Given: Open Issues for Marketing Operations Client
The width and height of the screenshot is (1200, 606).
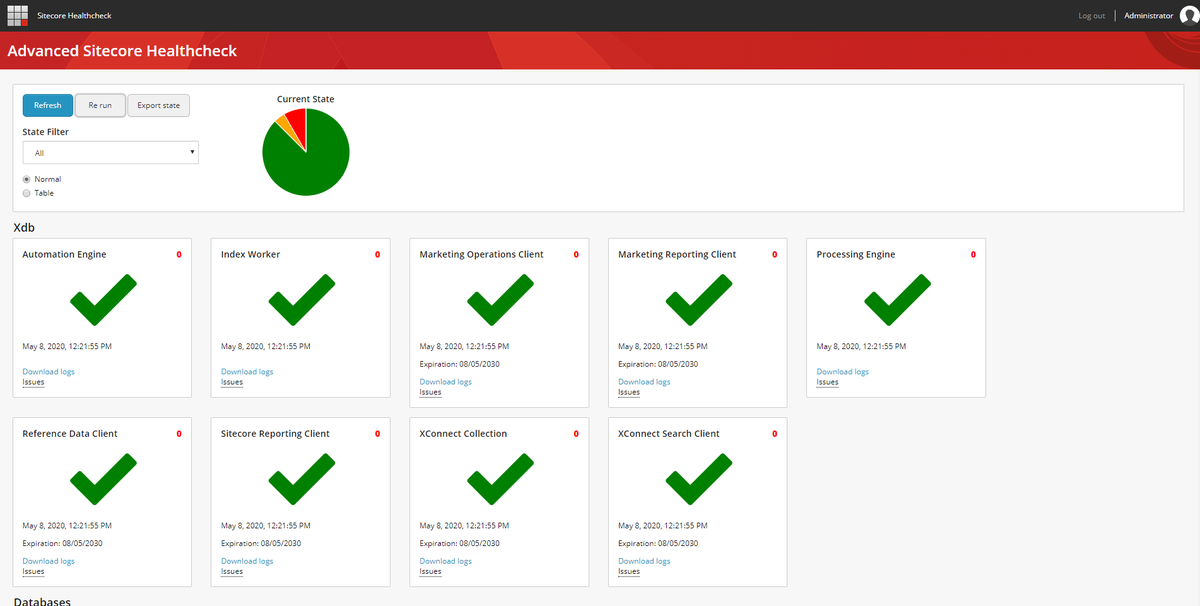Looking at the screenshot, I should (430, 392).
